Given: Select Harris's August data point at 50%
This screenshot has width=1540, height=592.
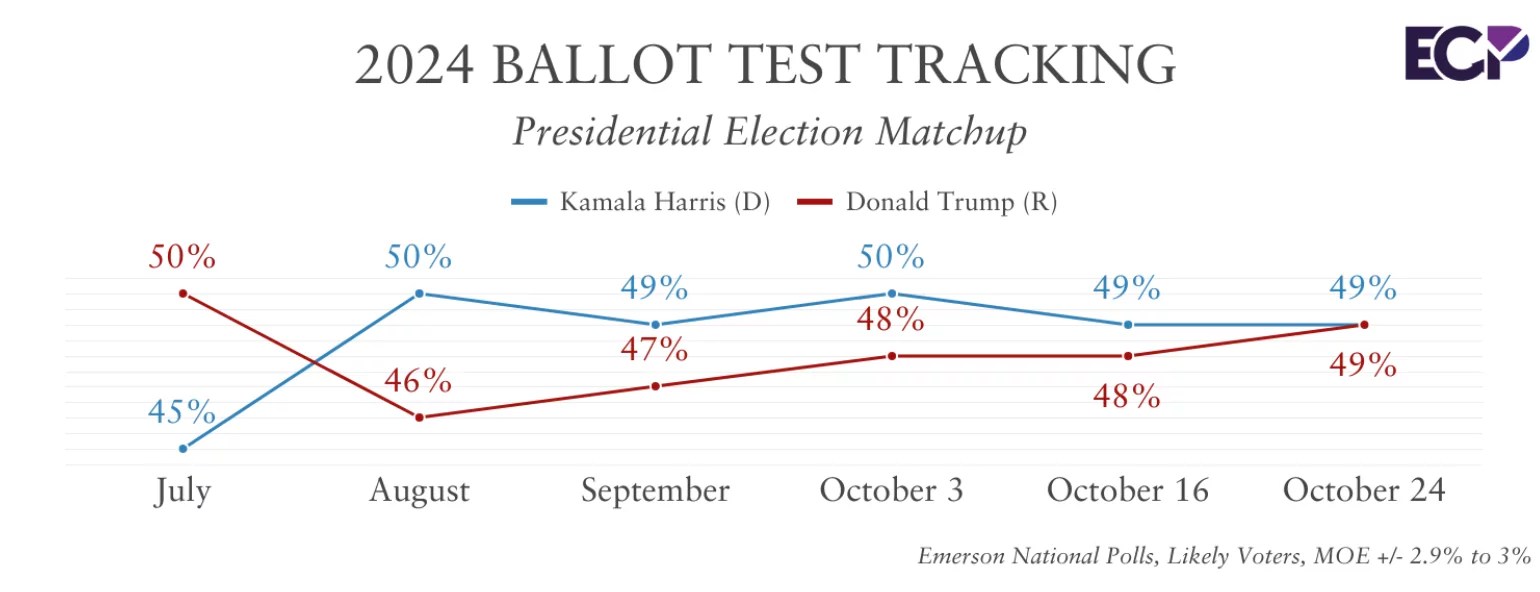Looking at the screenshot, I should coord(419,293).
